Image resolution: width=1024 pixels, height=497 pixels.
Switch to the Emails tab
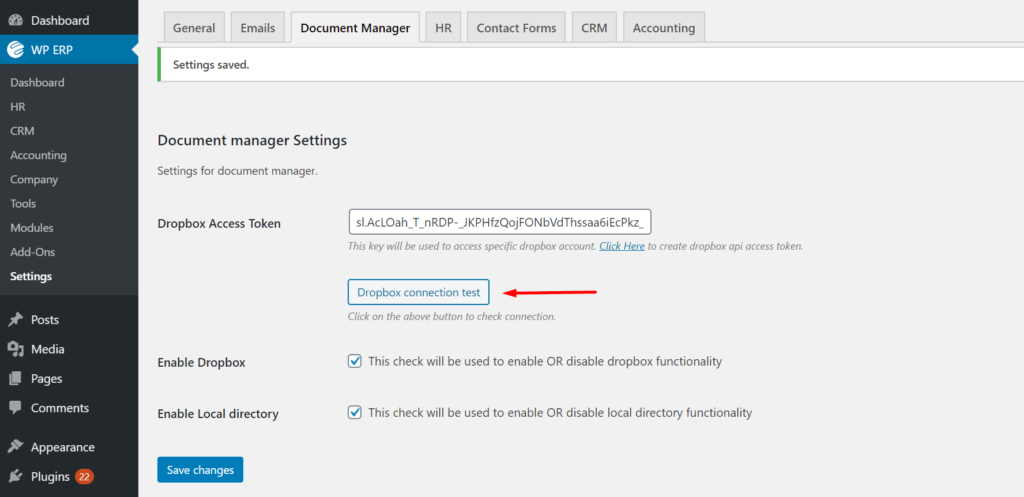point(258,28)
